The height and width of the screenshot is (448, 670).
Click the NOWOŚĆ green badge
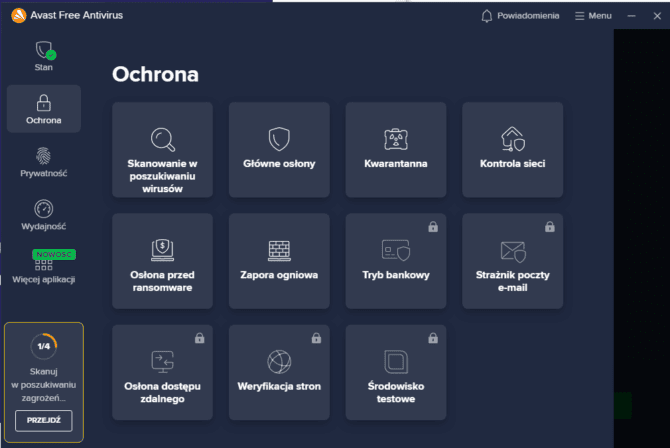pyautogui.click(x=54, y=254)
